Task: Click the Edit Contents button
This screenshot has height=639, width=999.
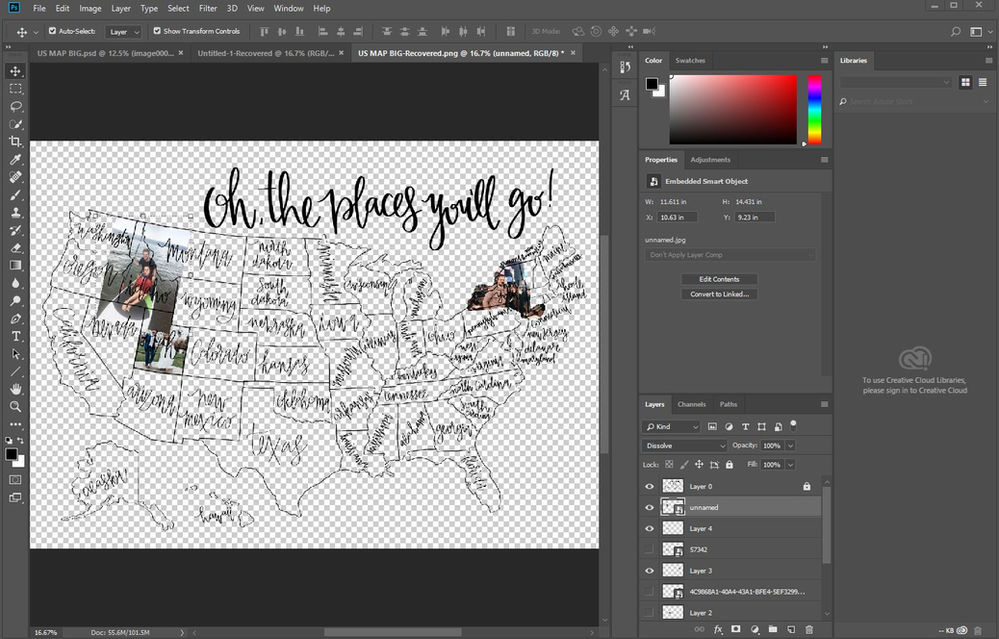Action: pos(719,279)
